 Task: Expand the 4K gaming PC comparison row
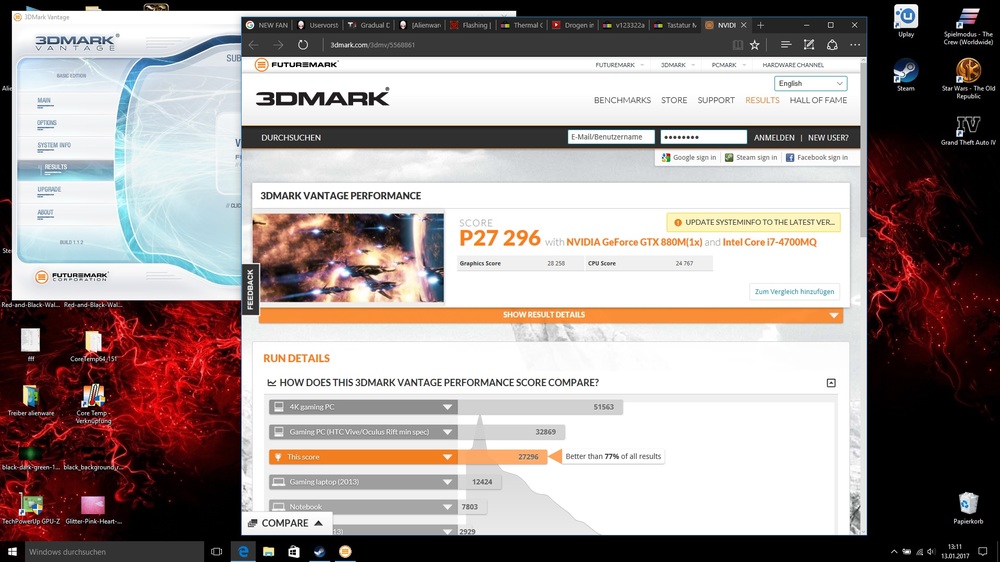coord(447,407)
